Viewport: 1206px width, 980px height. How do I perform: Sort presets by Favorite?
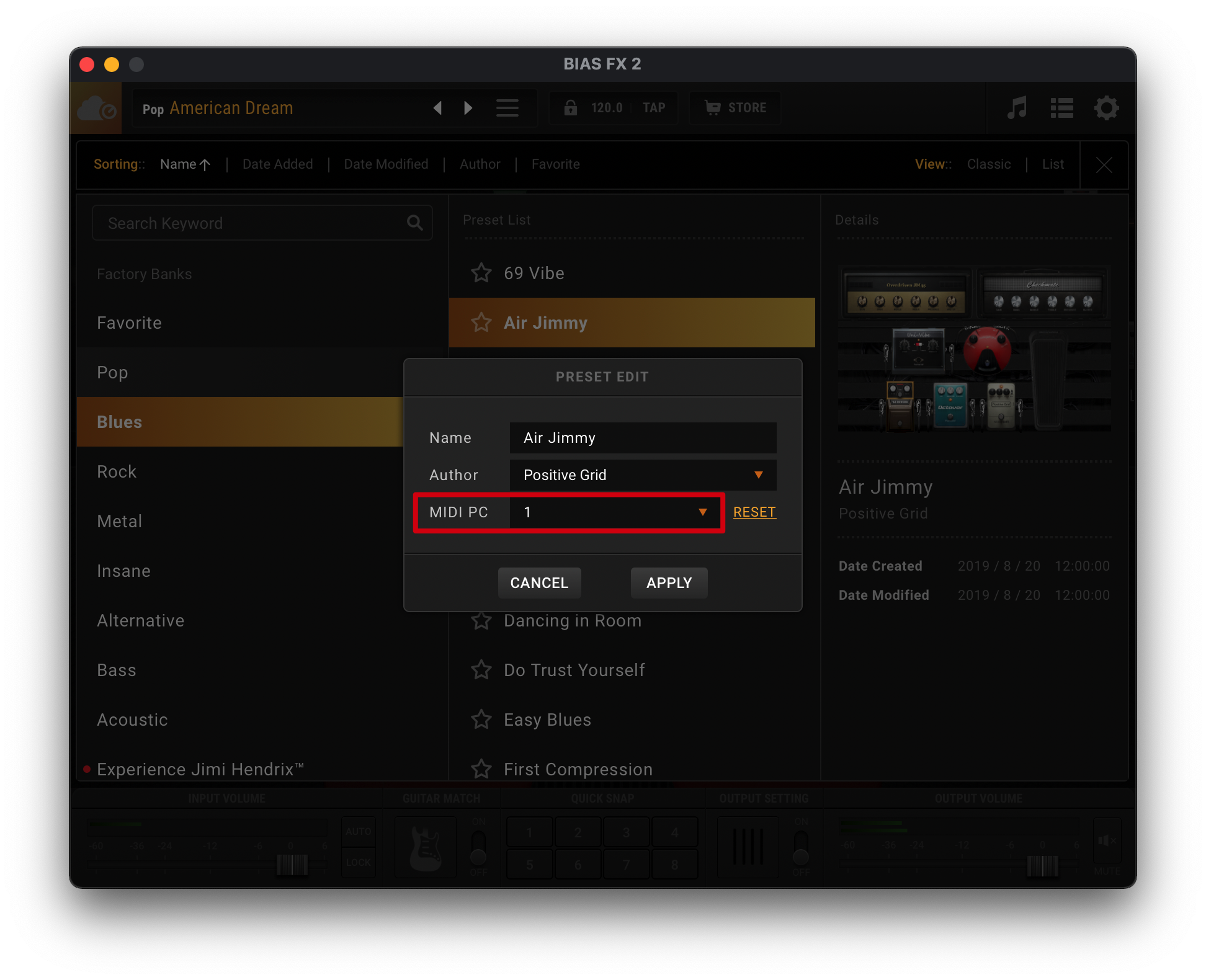pos(555,164)
